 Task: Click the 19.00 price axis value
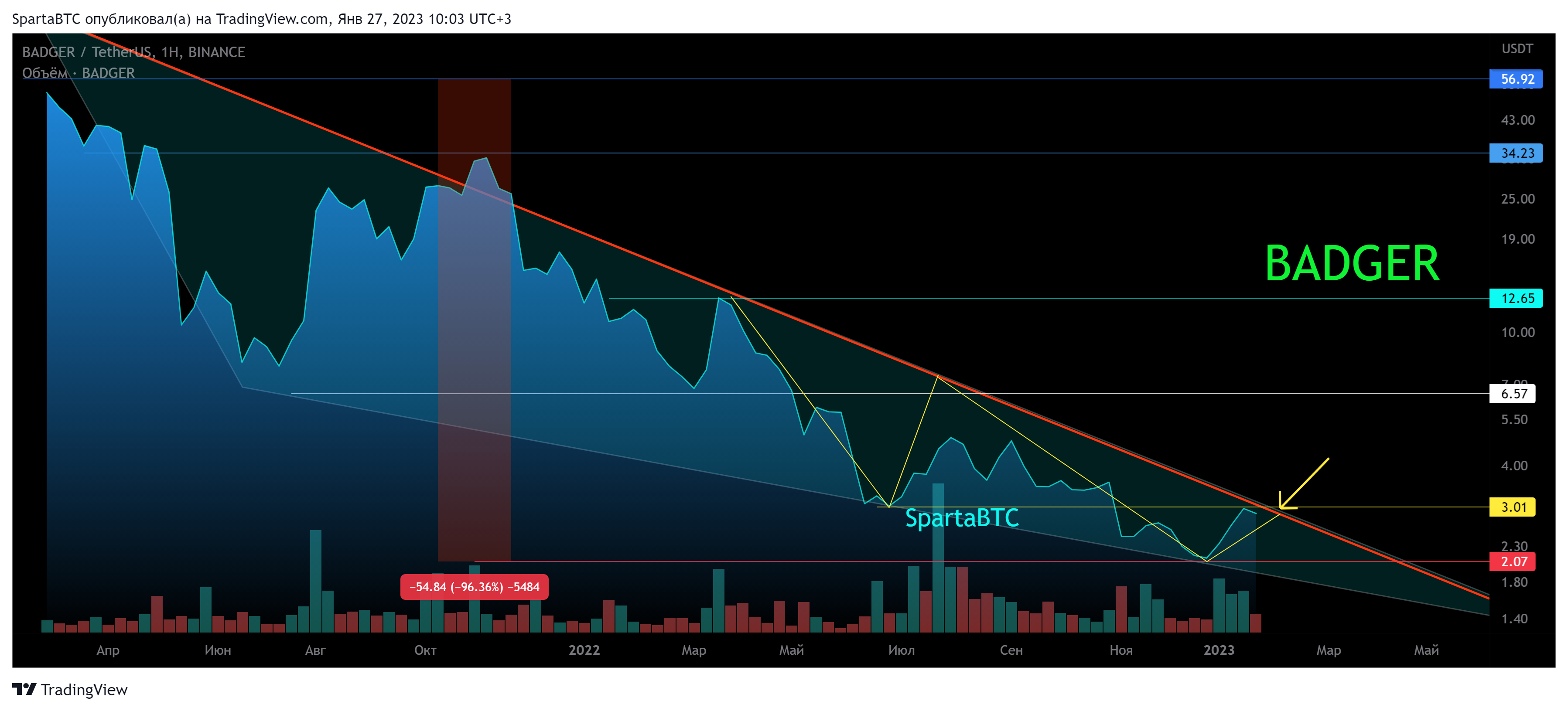click(x=1517, y=239)
